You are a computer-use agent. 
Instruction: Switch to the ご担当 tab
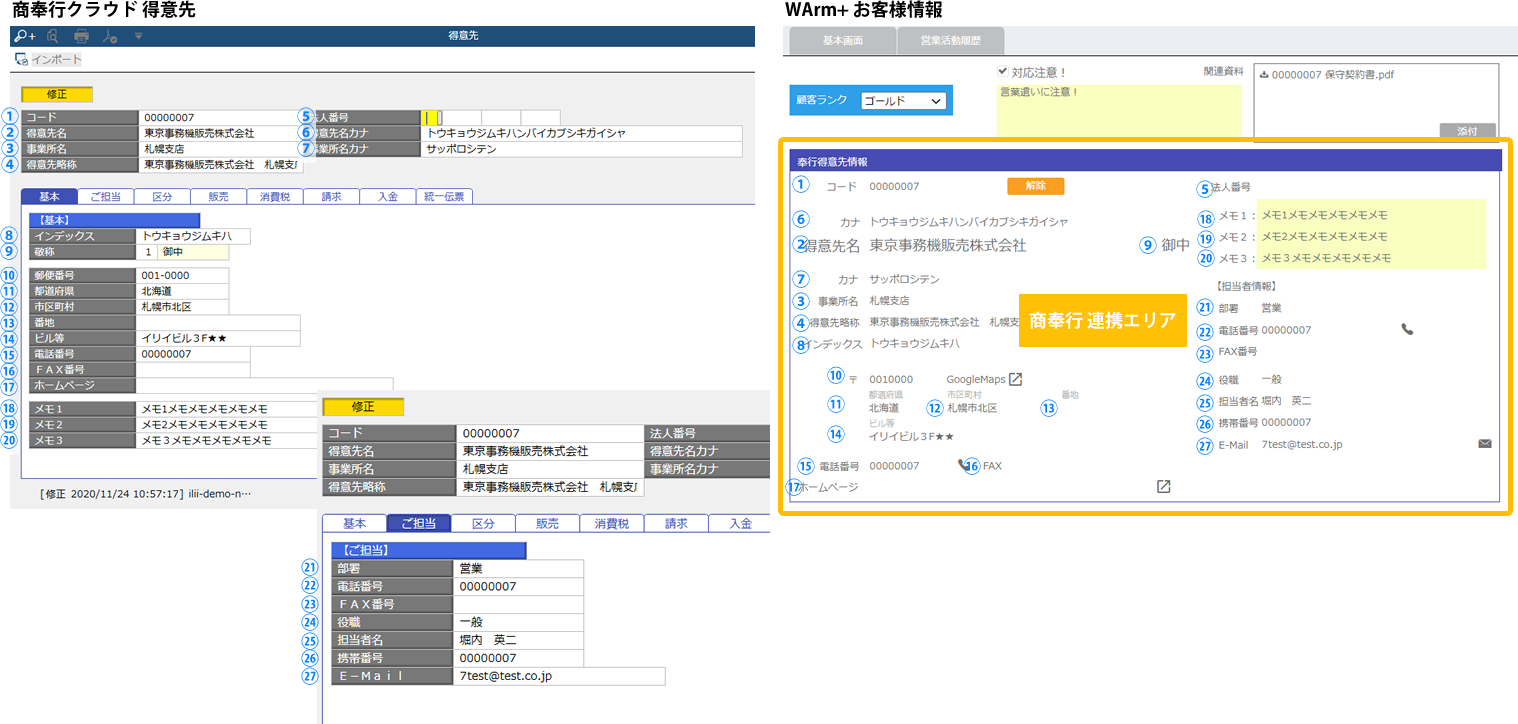pyautogui.click(x=105, y=197)
